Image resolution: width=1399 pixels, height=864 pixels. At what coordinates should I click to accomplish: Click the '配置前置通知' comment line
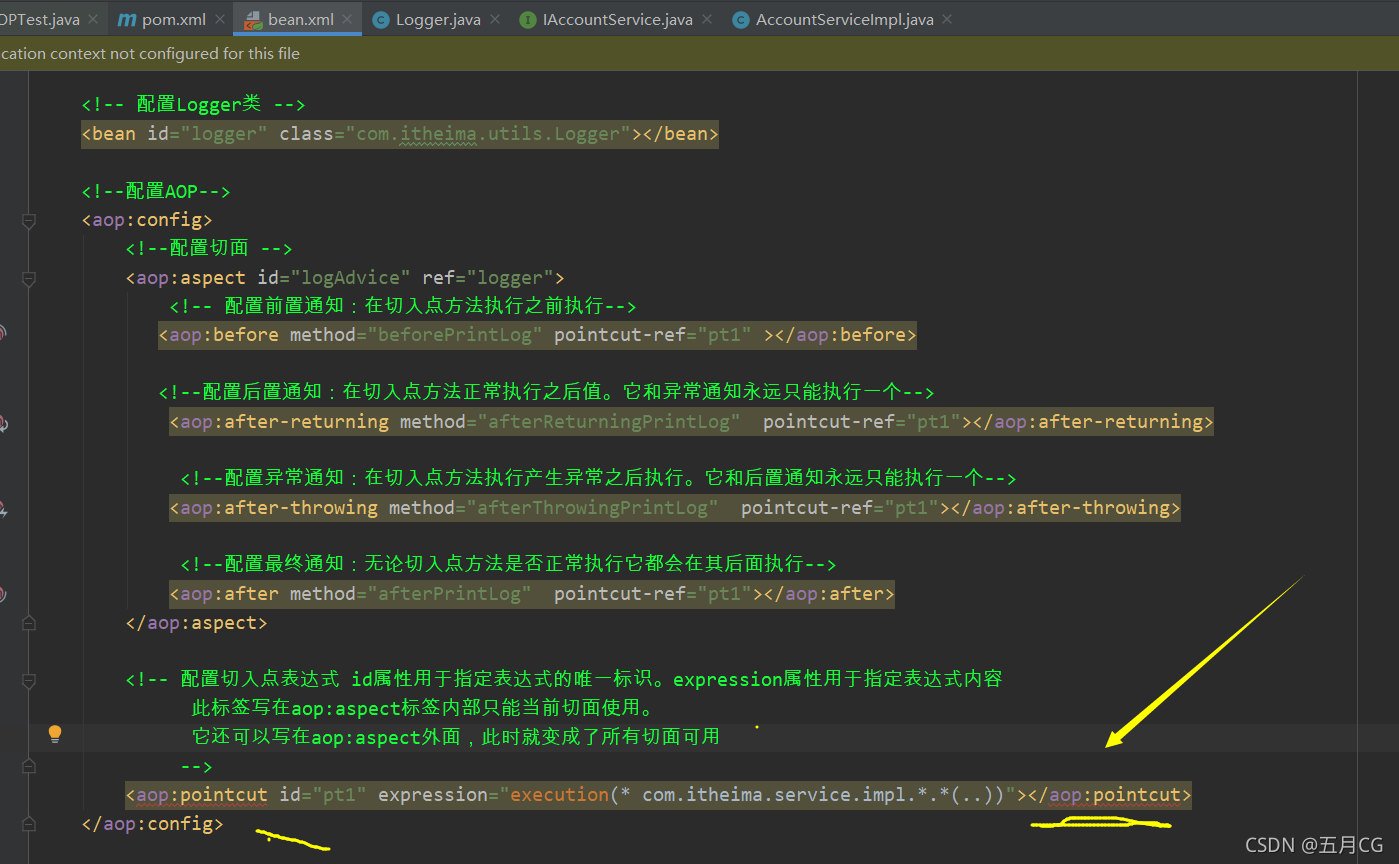click(403, 306)
